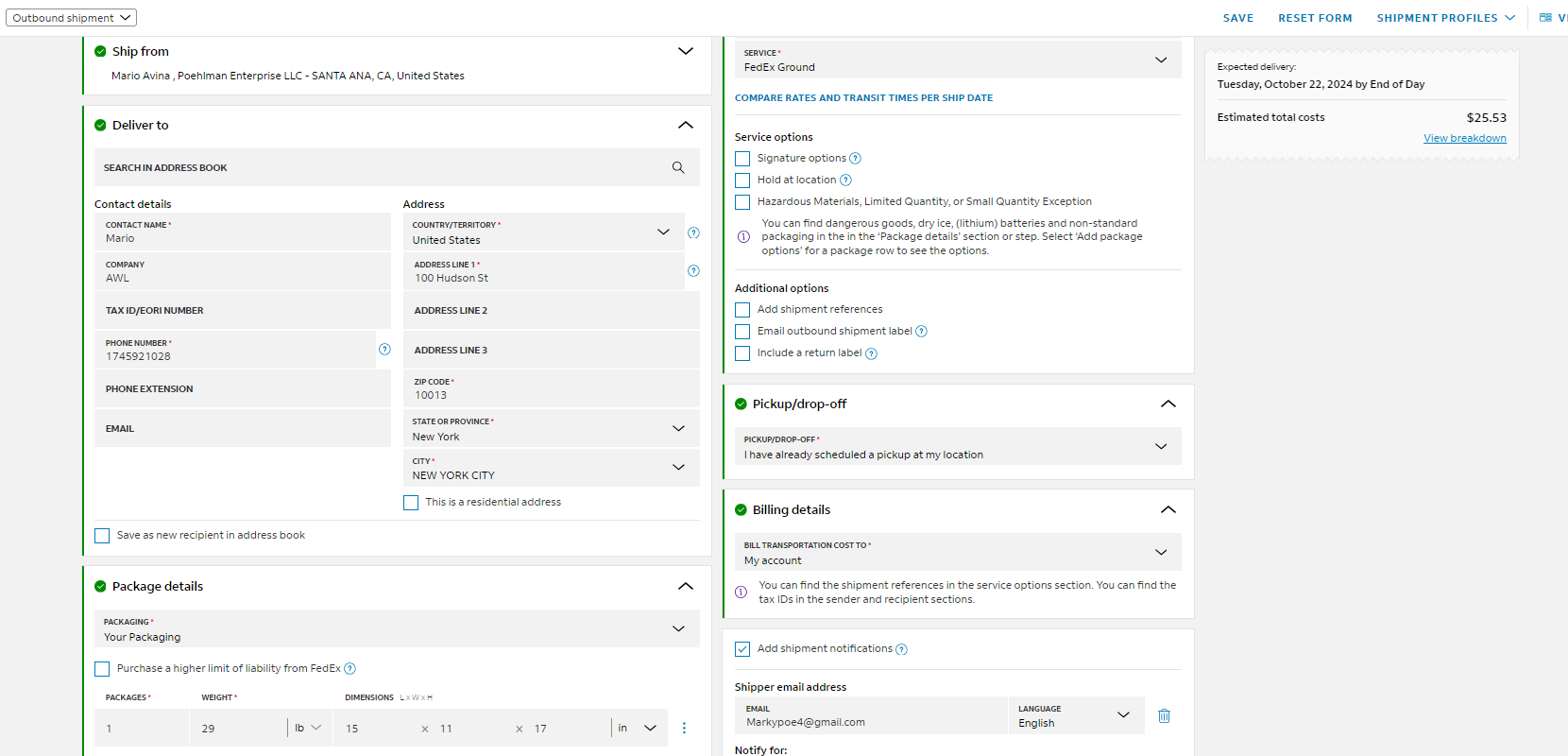
Task: Open View breakdown link
Action: [x=1465, y=138]
